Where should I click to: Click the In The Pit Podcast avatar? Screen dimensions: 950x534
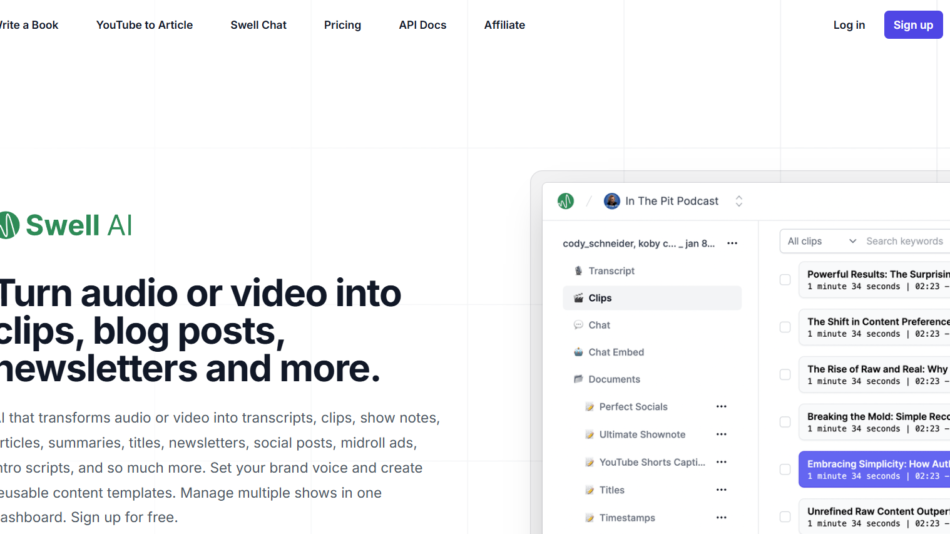click(612, 201)
